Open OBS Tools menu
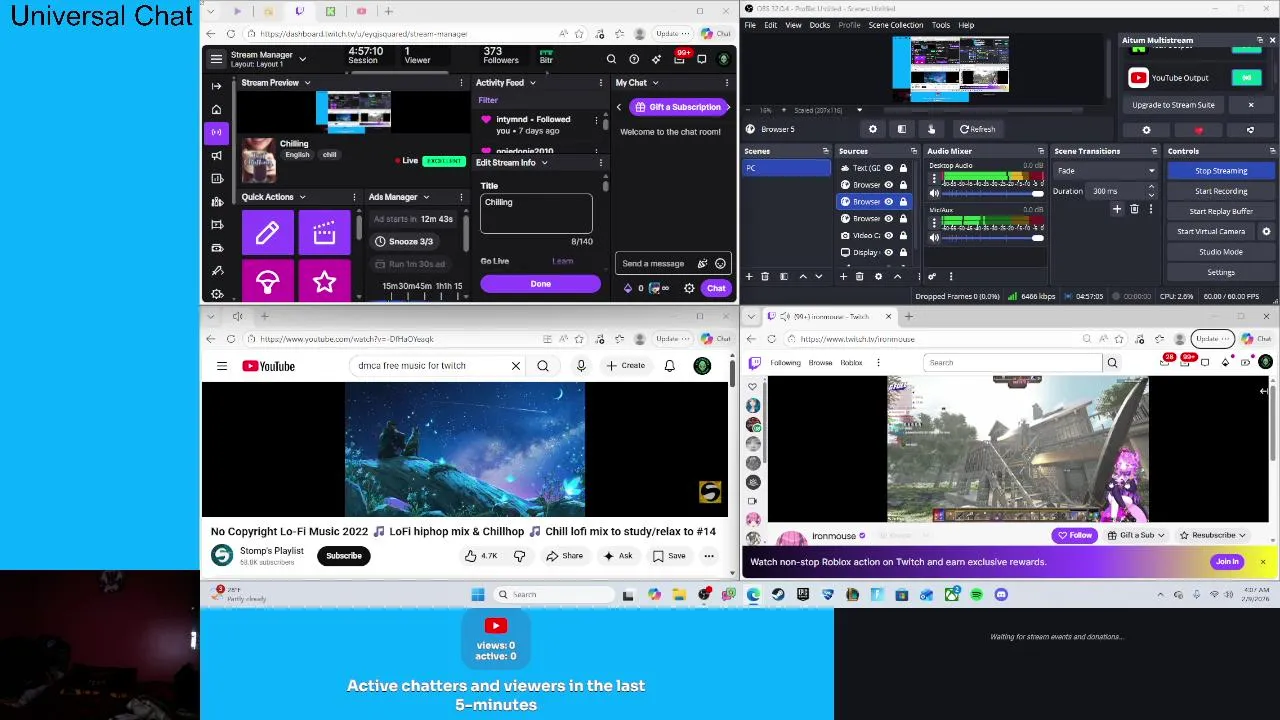 (941, 25)
